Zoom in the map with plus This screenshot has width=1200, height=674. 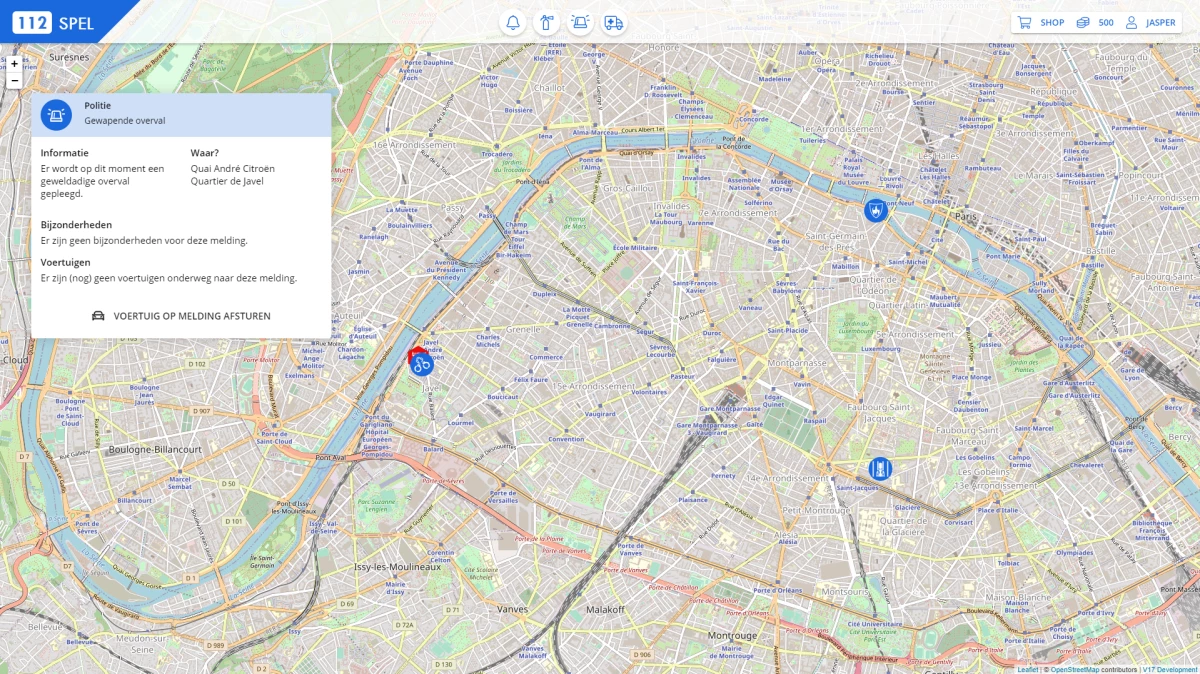14,63
